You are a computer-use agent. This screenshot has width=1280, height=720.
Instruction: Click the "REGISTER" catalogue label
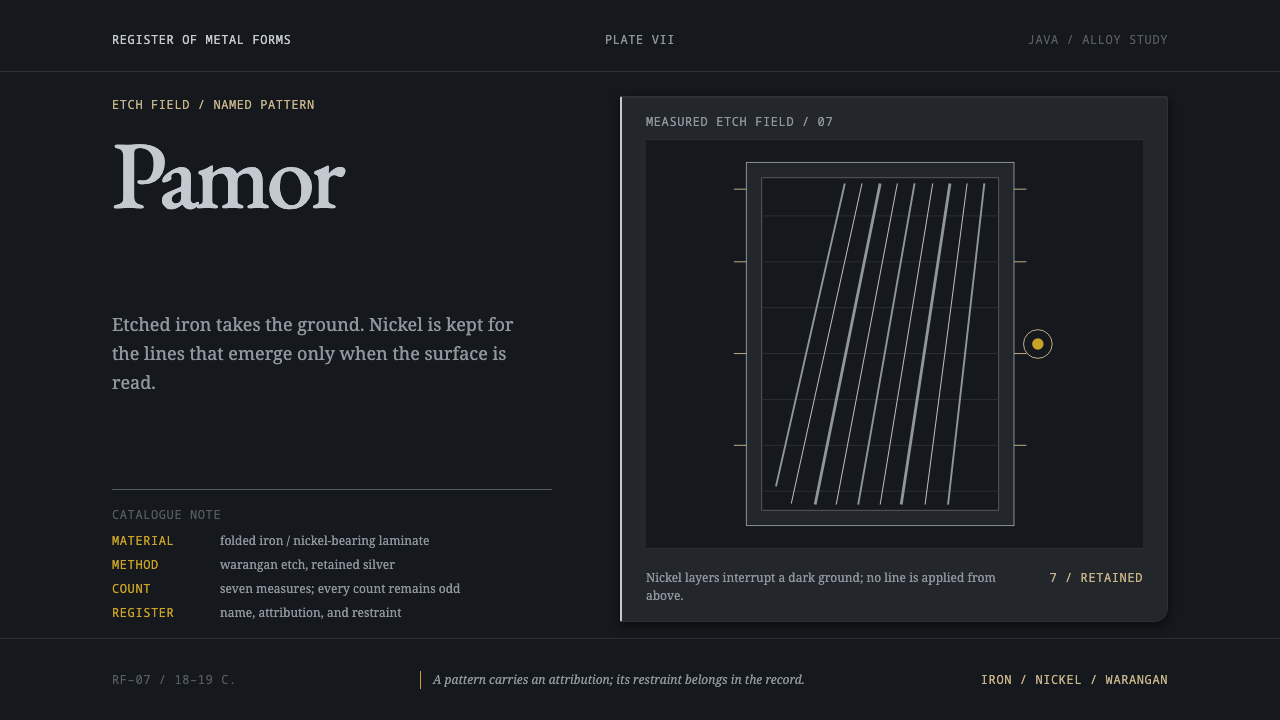coord(143,613)
